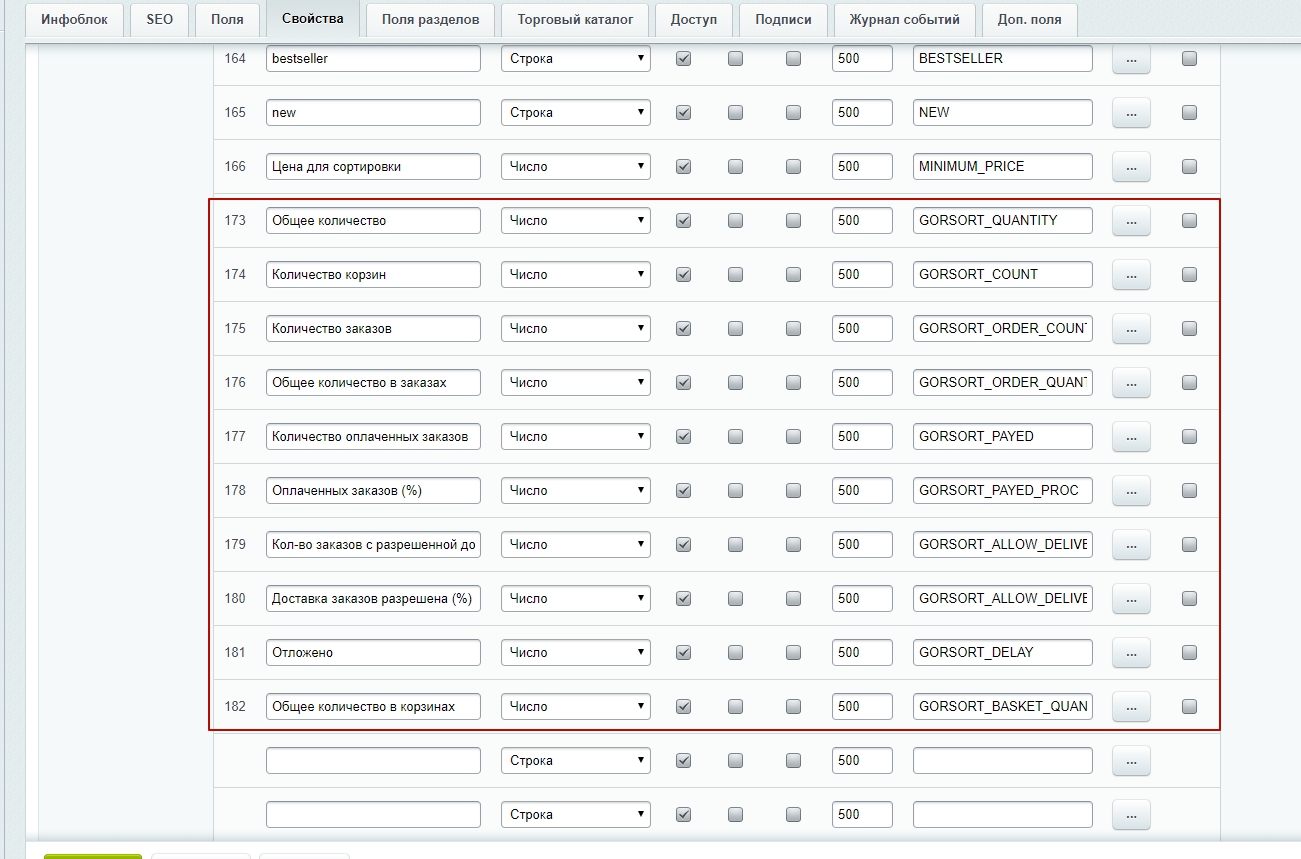Click ellipsis button for MINIMUM_PRICE property
The height and width of the screenshot is (859, 1301).
point(1131,167)
